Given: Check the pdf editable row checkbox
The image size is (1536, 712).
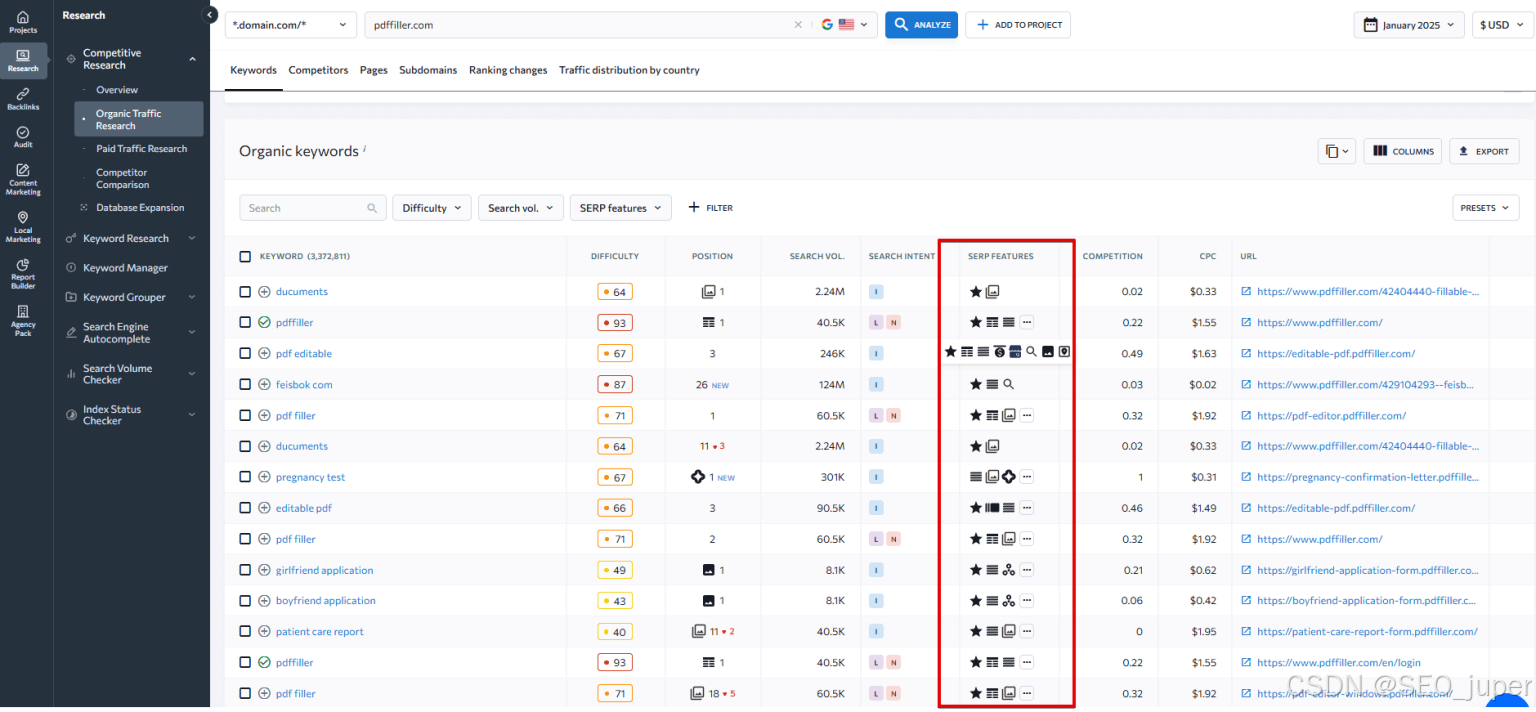Looking at the screenshot, I should tap(245, 353).
